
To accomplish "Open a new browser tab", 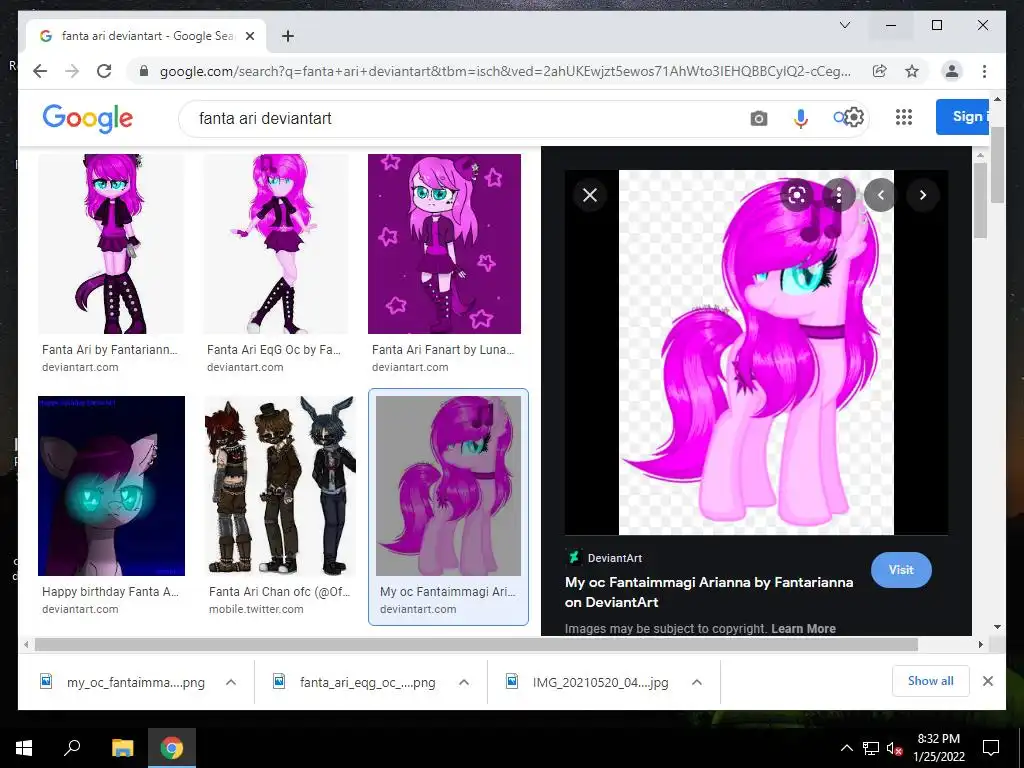I will pyautogui.click(x=287, y=36).
